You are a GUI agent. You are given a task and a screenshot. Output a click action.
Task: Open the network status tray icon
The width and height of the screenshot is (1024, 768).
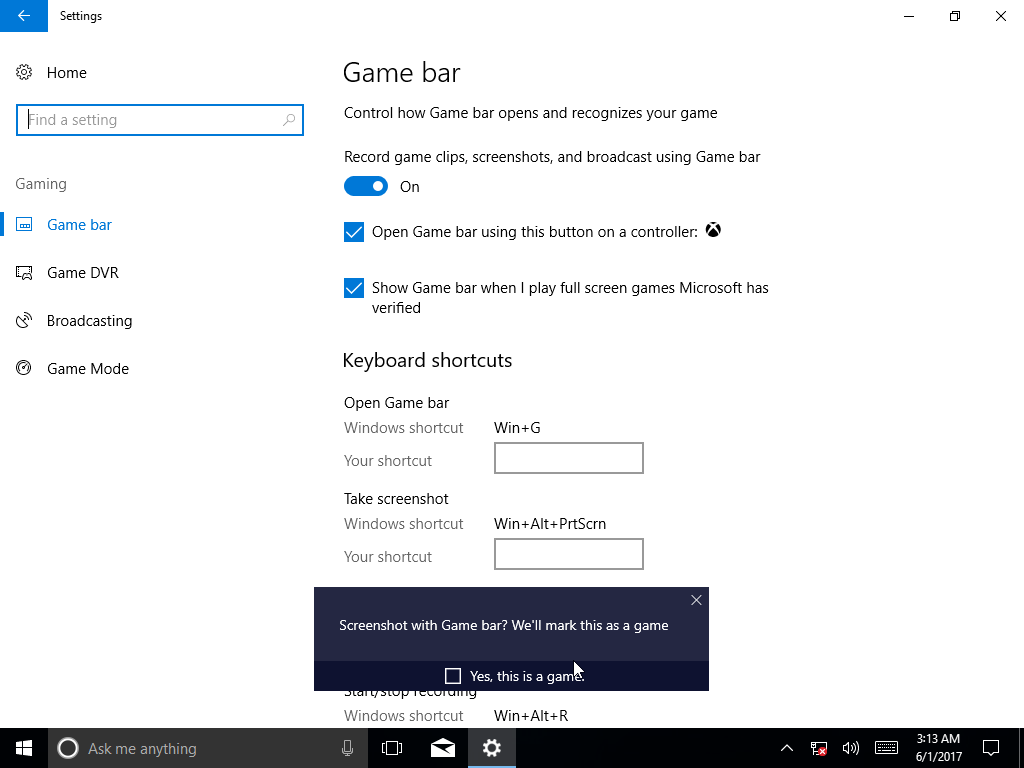tap(818, 748)
